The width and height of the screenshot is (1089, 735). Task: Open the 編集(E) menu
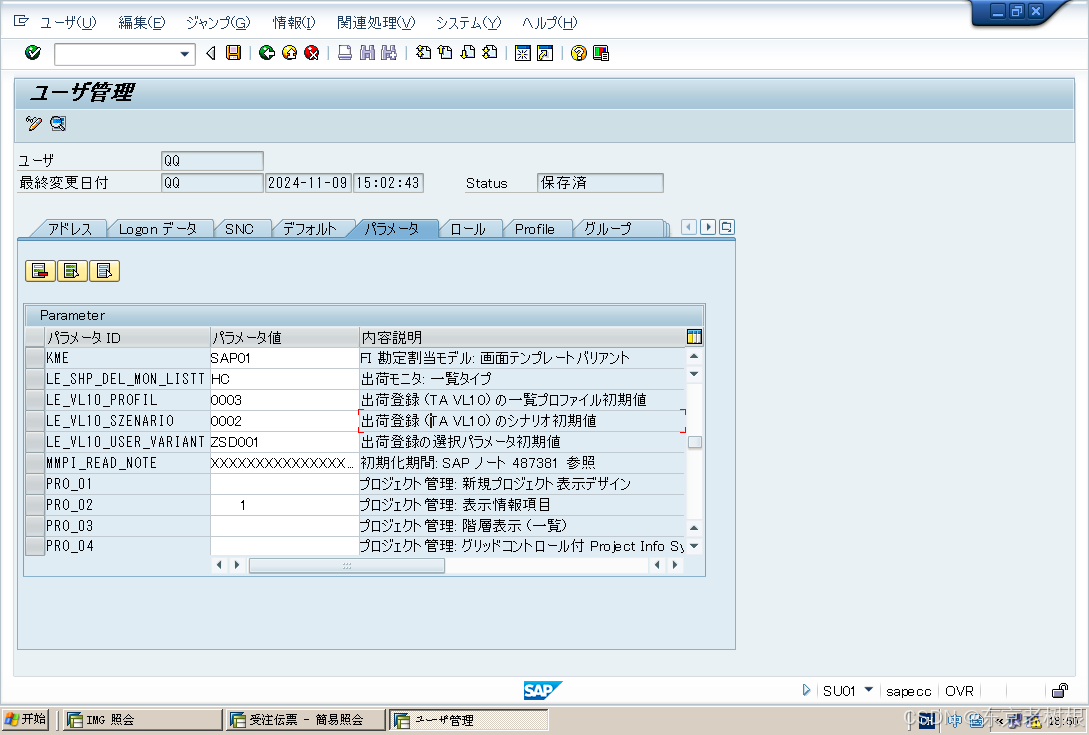(x=142, y=23)
